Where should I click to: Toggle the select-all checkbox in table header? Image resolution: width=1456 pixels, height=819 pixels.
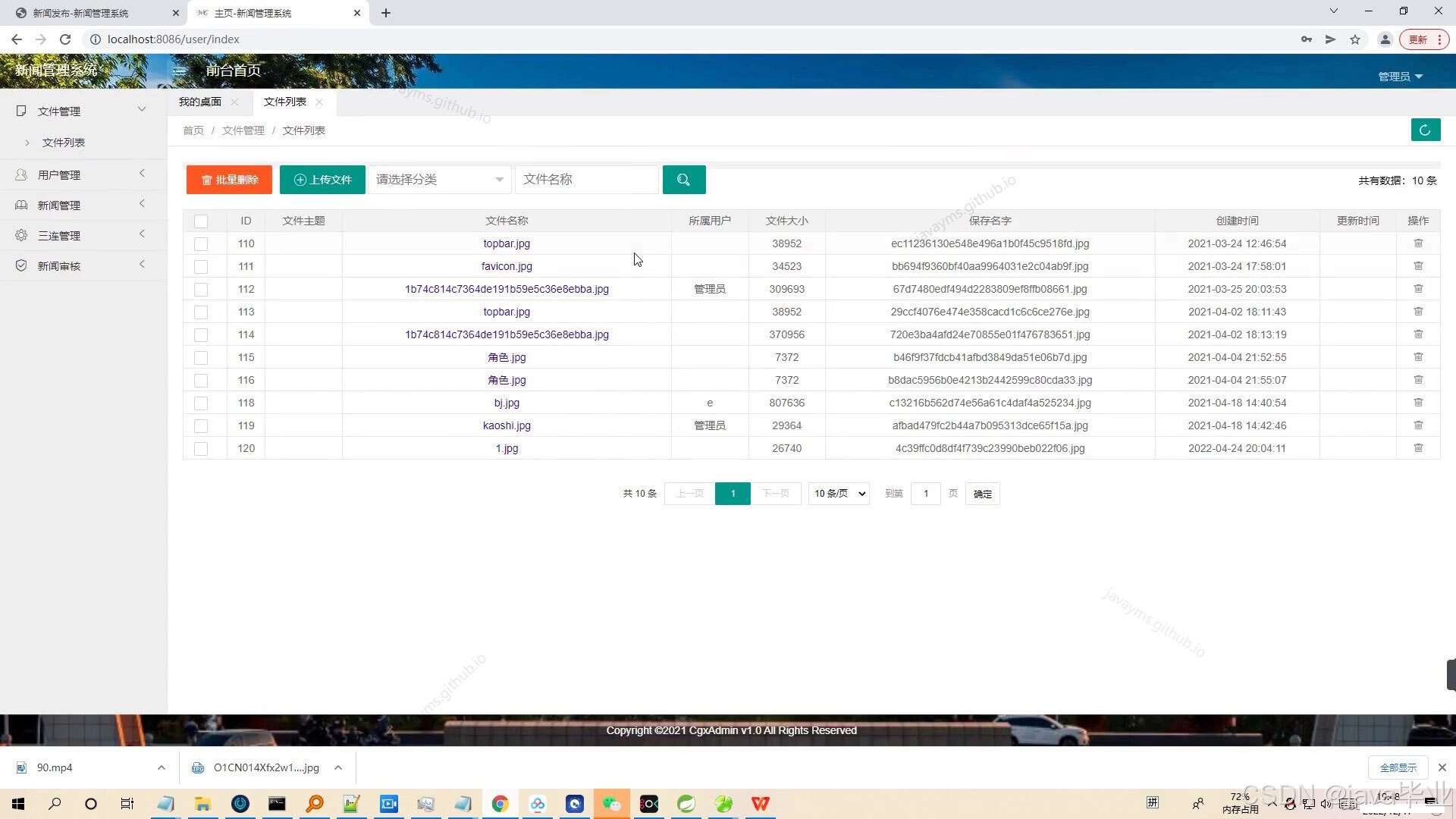(201, 221)
